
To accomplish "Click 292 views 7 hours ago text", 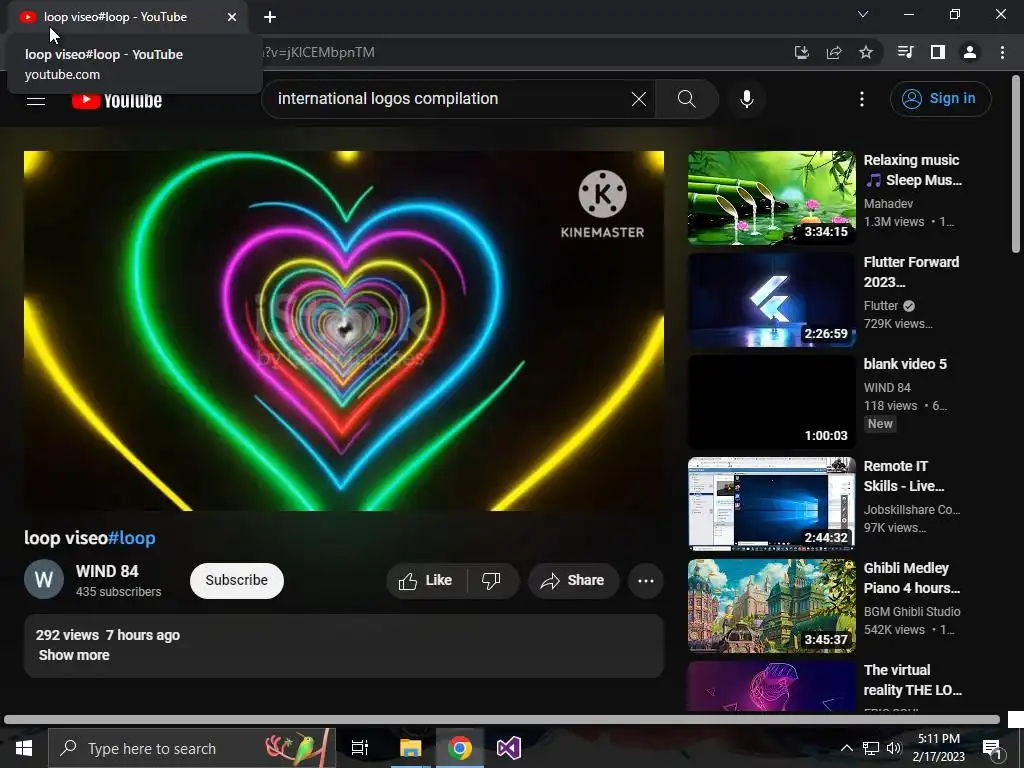I will [x=108, y=635].
